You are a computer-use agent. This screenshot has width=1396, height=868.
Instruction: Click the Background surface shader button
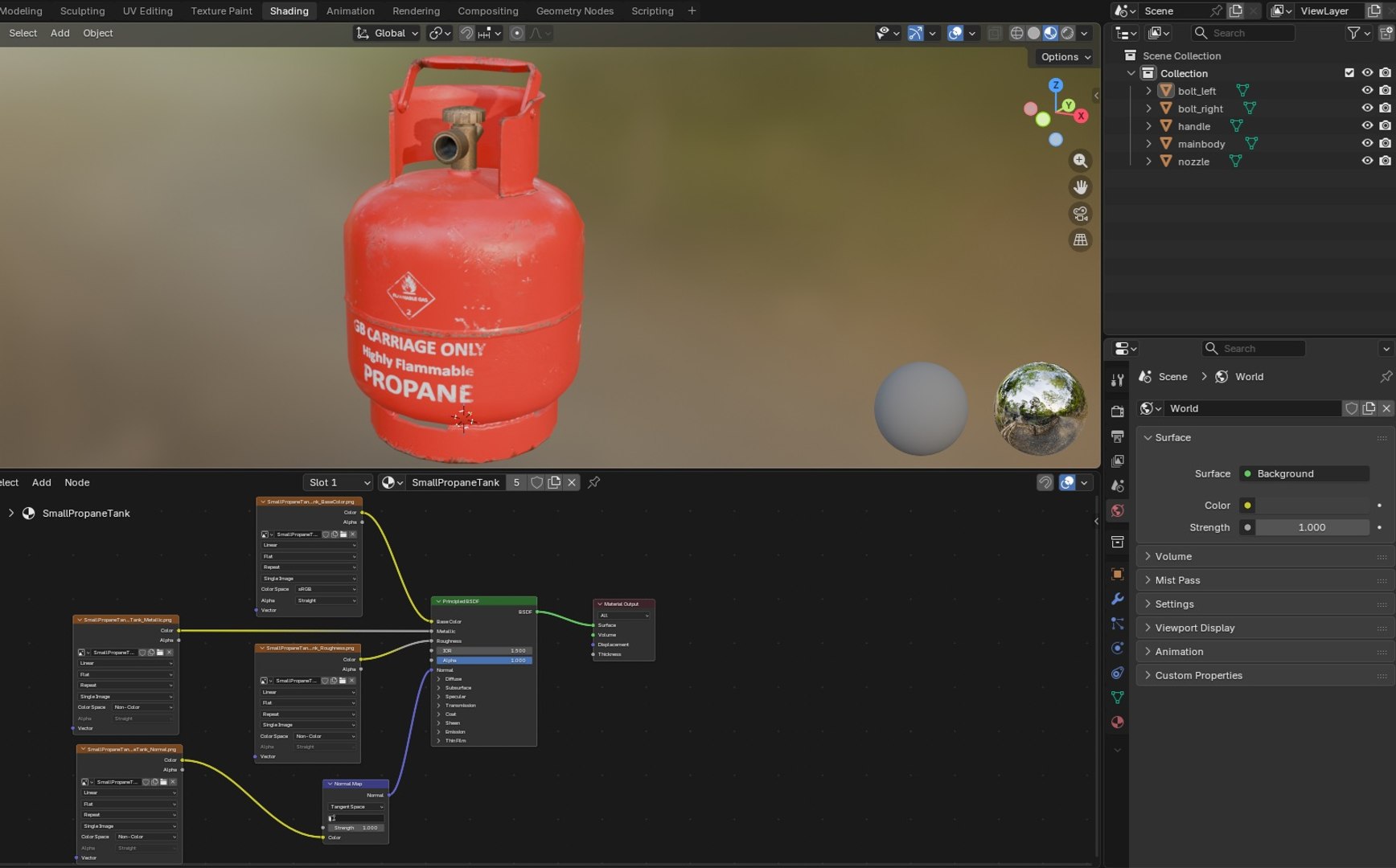(x=1304, y=473)
